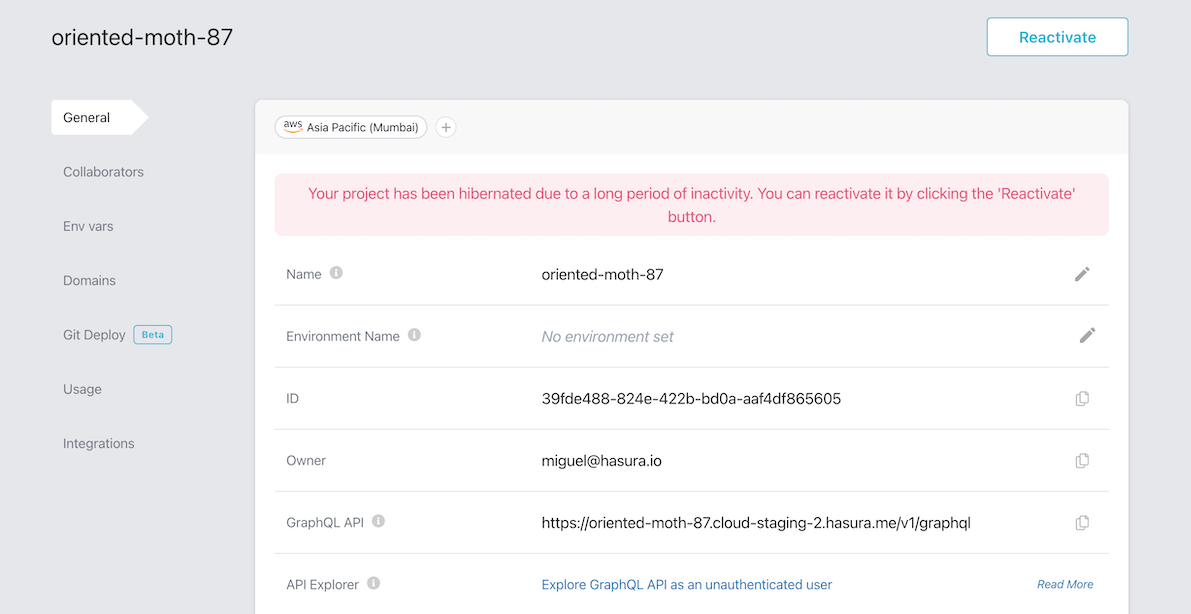Copy the project ID to clipboard
Image resolution: width=1191 pixels, height=614 pixels.
point(1082,399)
